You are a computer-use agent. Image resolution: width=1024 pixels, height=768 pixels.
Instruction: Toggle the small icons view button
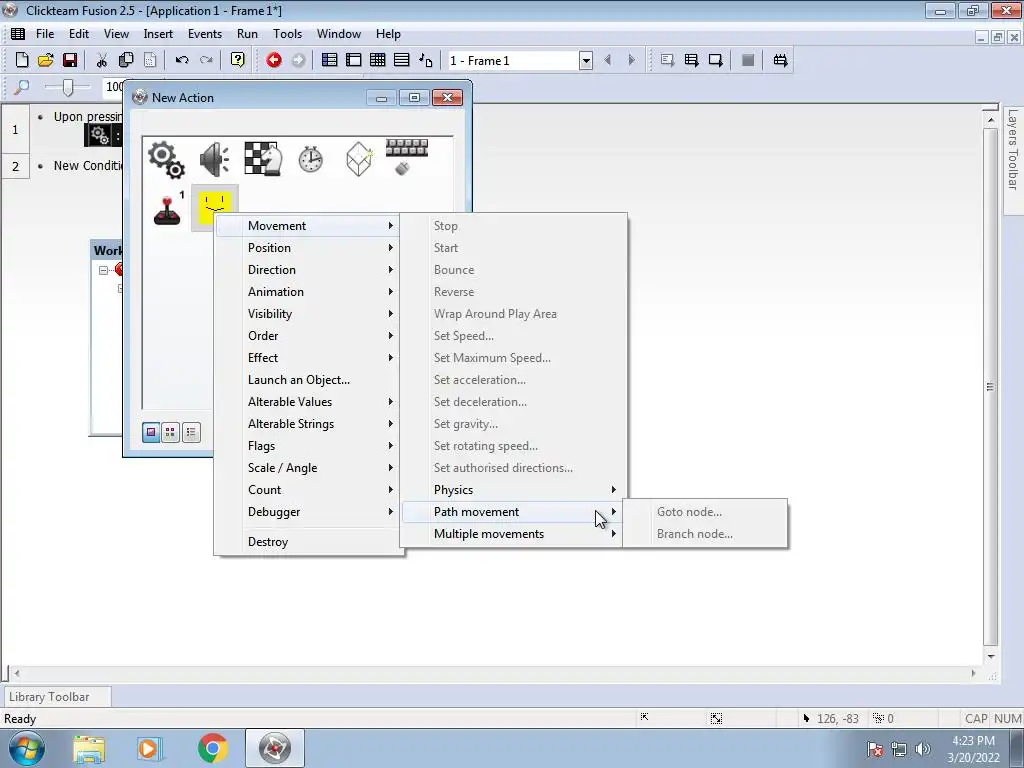[170, 432]
